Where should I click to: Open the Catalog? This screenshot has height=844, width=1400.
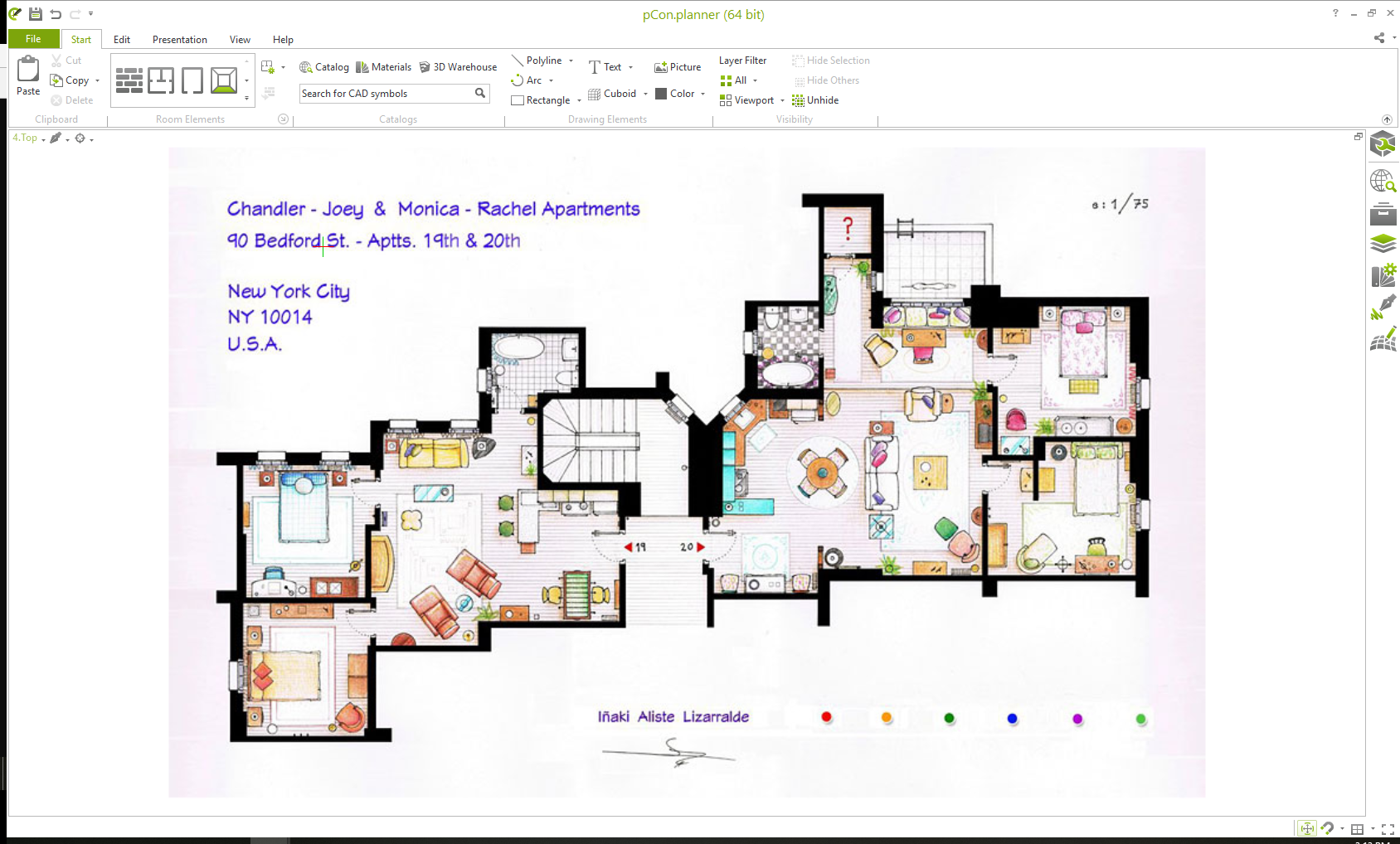(324, 67)
